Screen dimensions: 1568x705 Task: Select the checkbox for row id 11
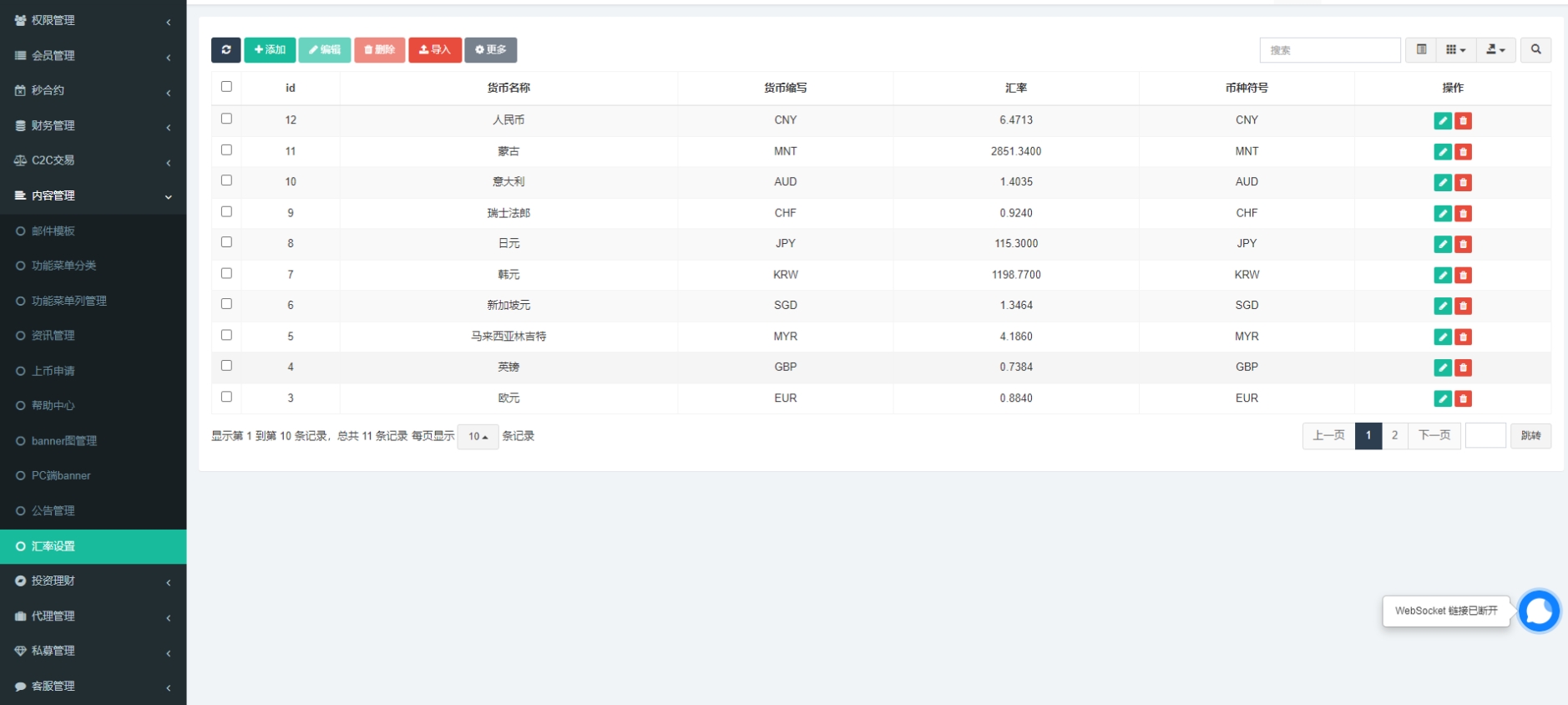pyautogui.click(x=226, y=150)
